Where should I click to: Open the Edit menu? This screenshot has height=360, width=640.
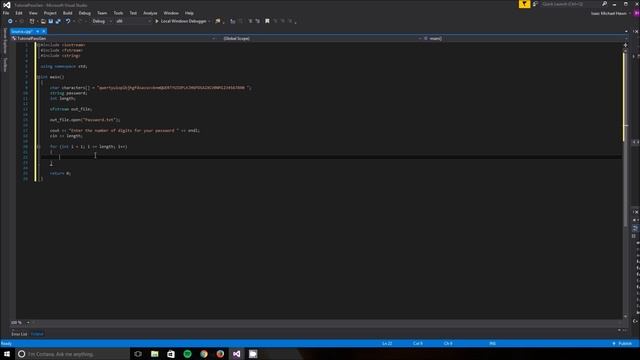pos(19,13)
